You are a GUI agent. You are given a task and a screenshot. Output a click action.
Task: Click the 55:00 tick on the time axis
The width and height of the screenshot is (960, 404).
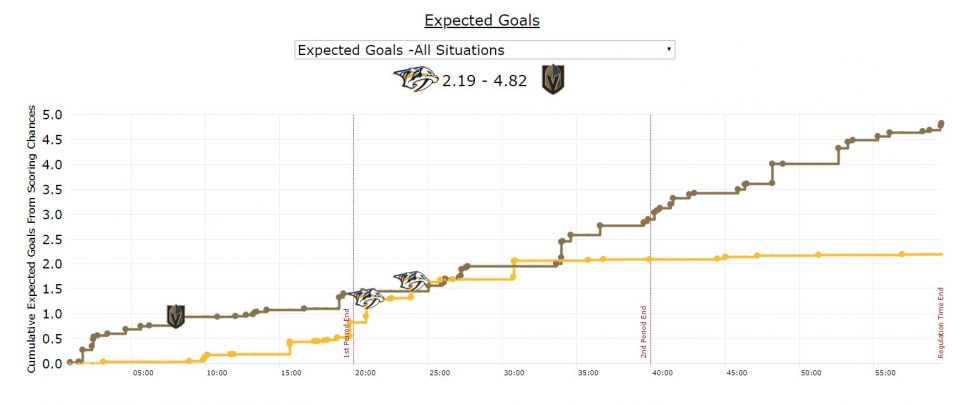click(x=886, y=374)
